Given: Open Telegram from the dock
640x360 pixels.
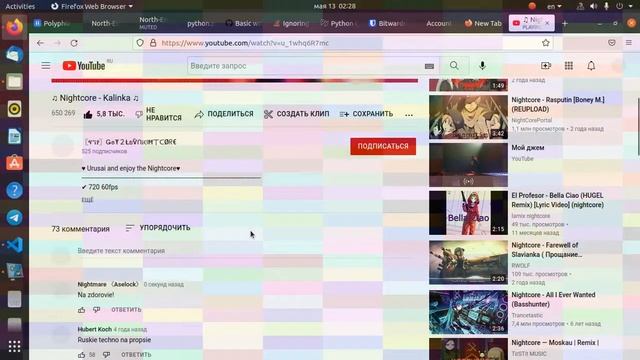Looking at the screenshot, I should [14, 217].
